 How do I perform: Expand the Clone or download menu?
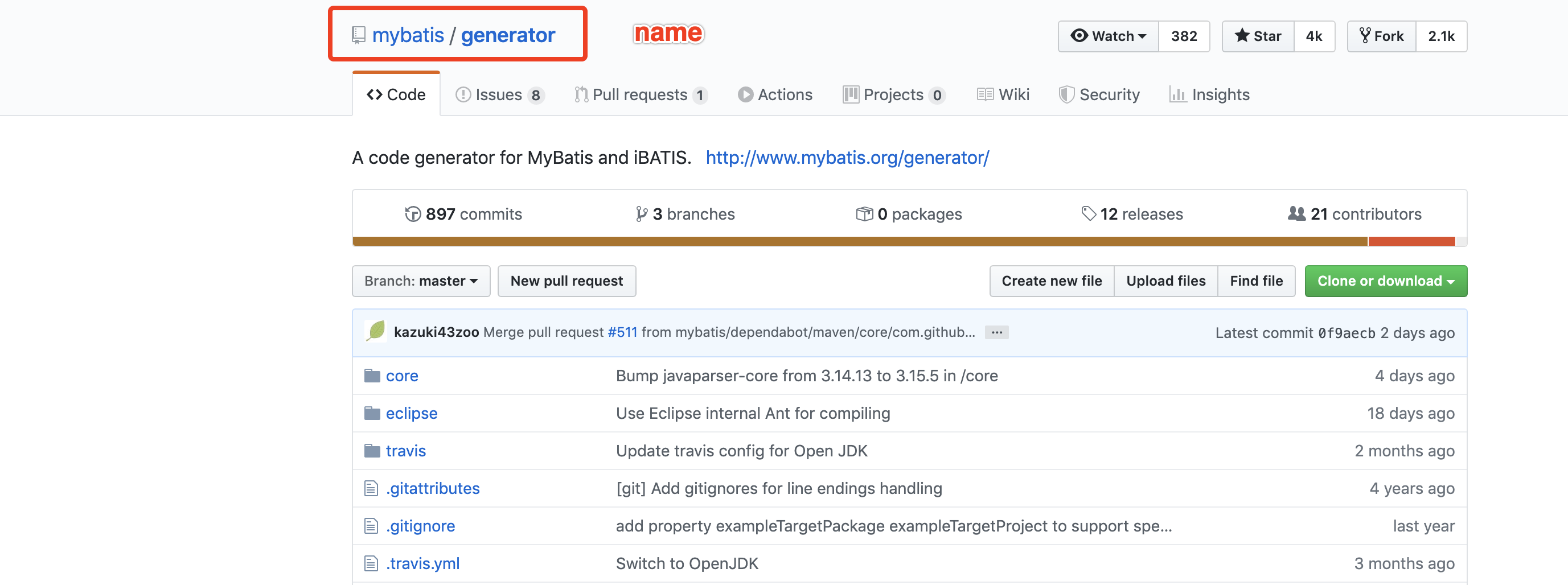click(x=1385, y=281)
